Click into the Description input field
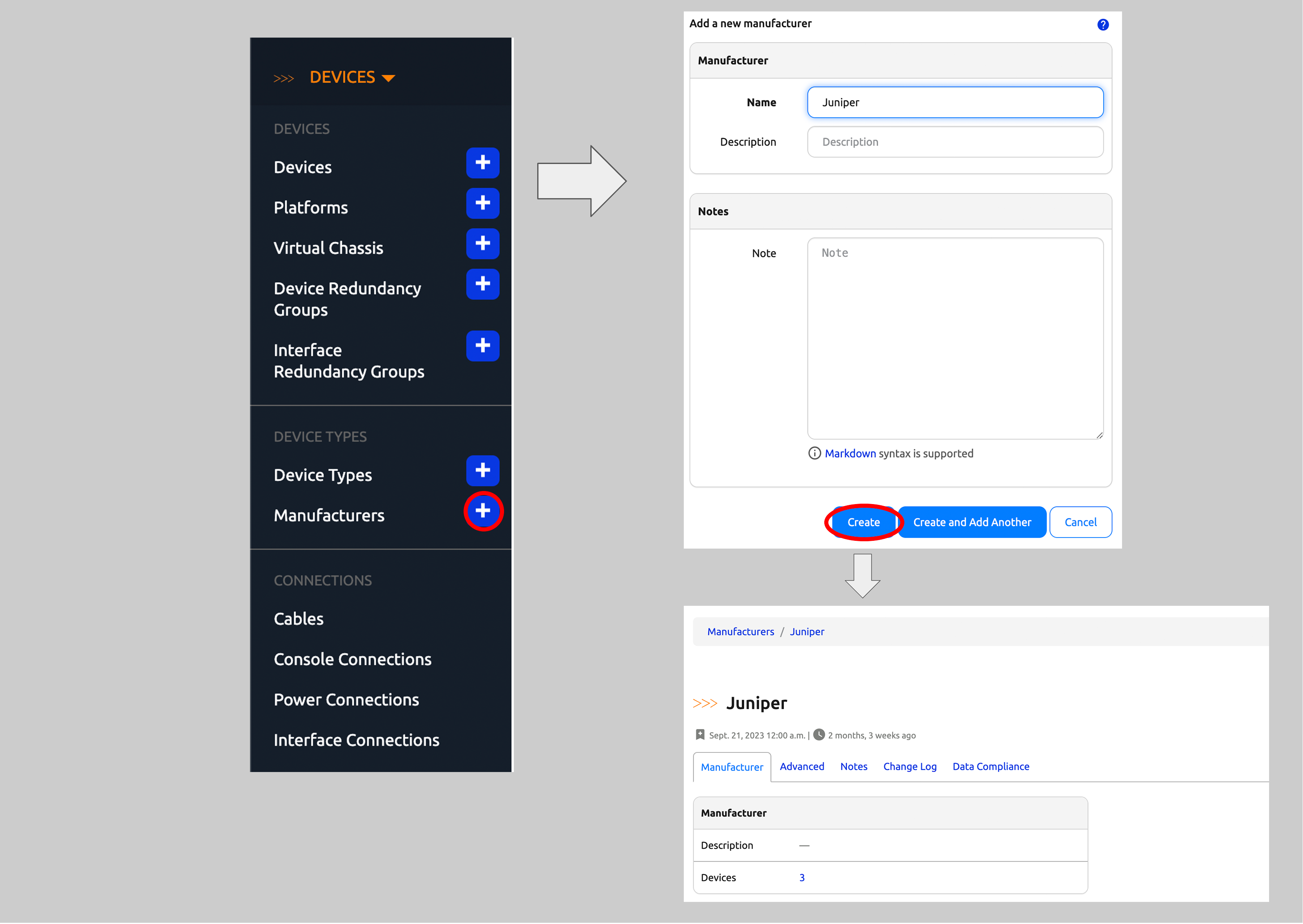1303x924 pixels. 955,142
